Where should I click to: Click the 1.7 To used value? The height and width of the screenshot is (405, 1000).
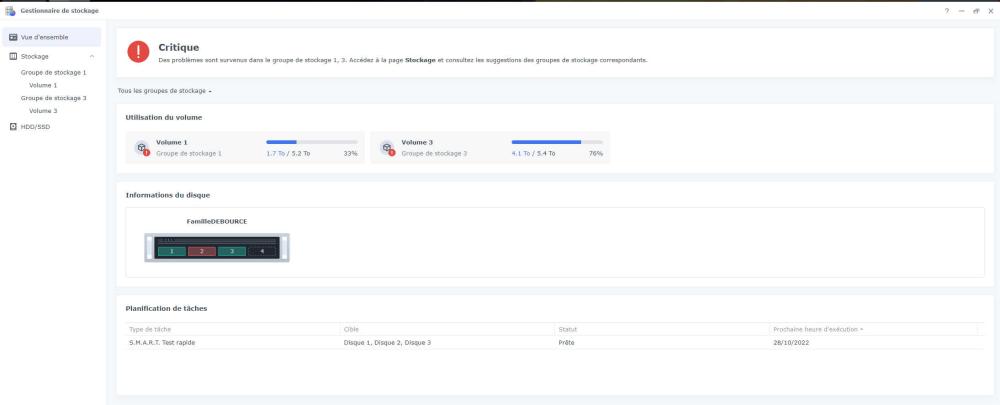click(x=276, y=154)
